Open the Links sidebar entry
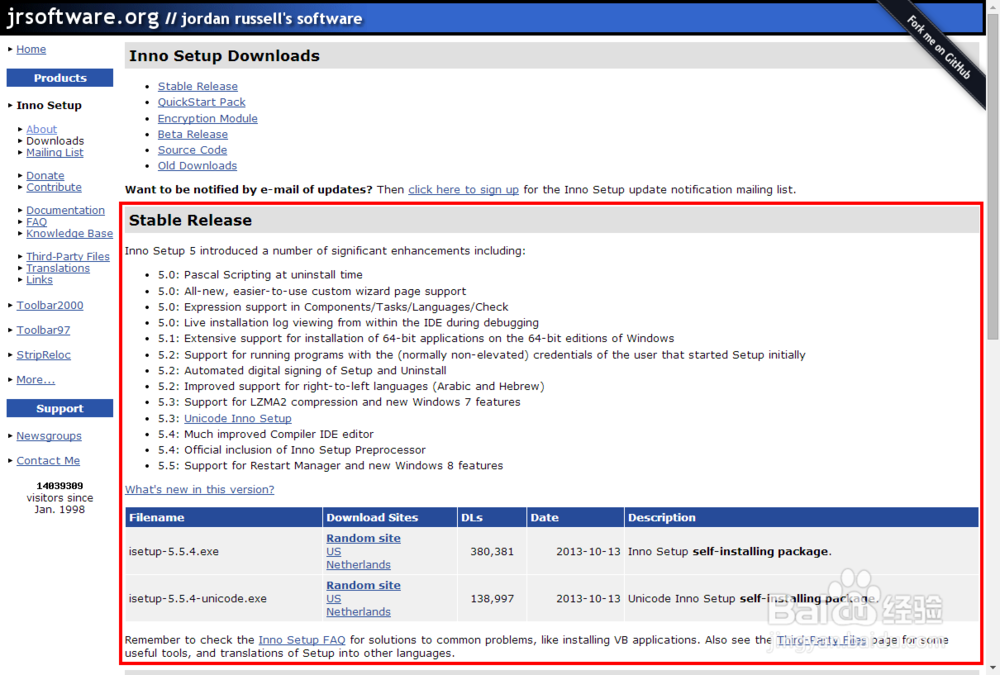The width and height of the screenshot is (1000, 675). pos(40,279)
